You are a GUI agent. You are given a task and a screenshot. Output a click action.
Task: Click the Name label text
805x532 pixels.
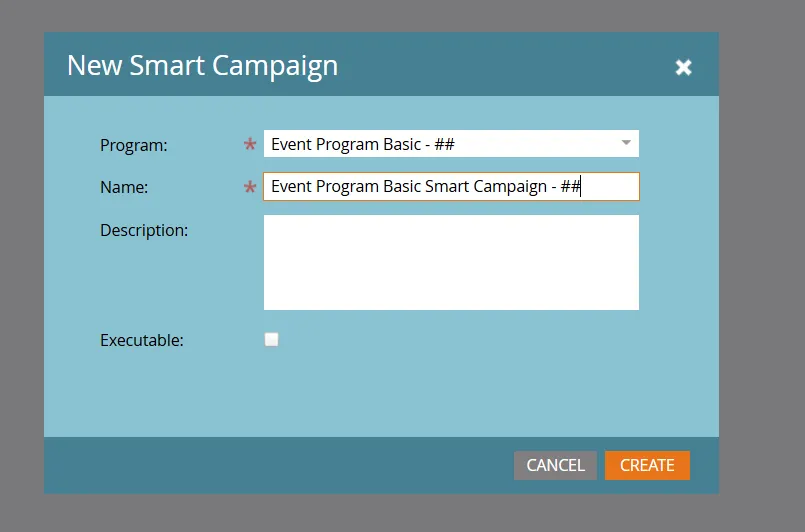[124, 187]
